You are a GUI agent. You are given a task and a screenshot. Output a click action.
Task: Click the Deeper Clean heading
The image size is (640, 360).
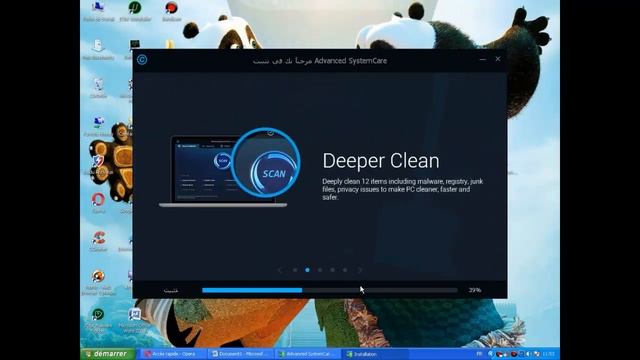[x=381, y=161]
